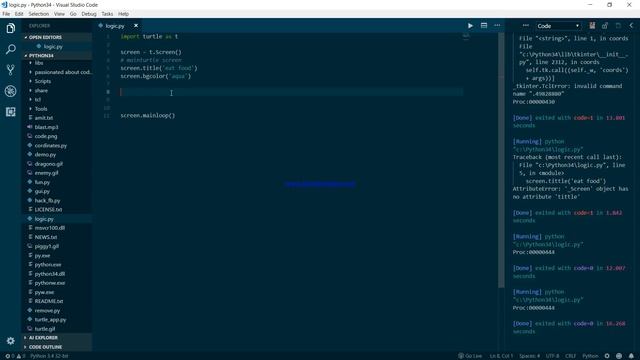
Task: Run code with the play button
Action: 470,26
